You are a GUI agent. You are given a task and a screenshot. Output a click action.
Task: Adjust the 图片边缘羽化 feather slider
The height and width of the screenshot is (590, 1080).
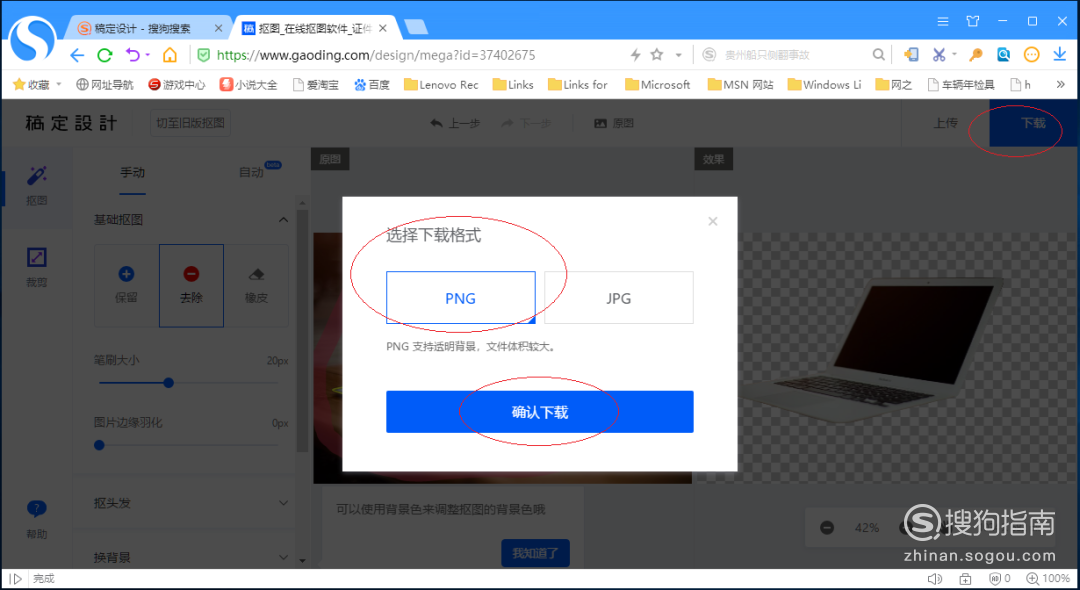point(99,445)
